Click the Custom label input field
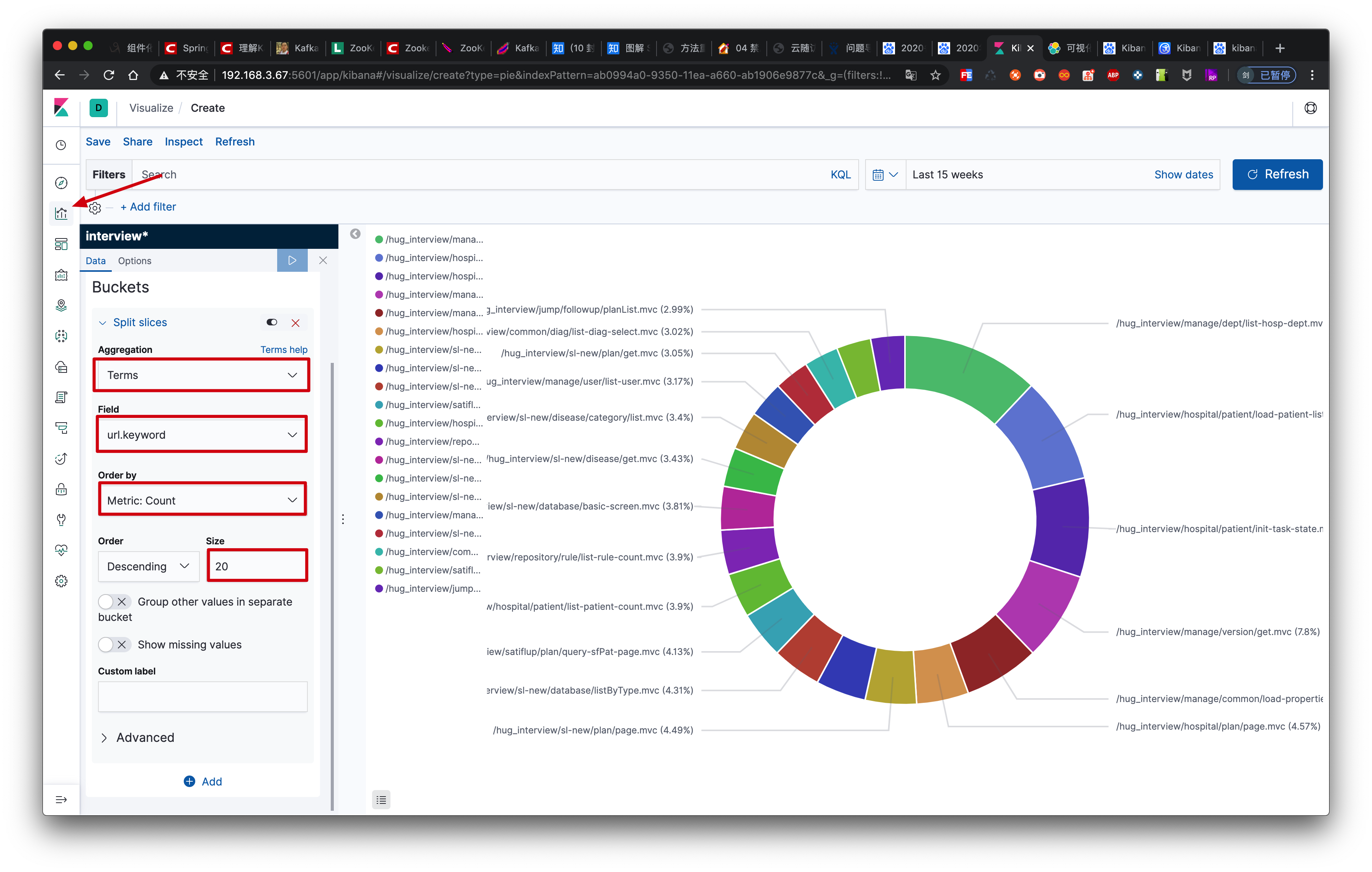 click(x=203, y=697)
